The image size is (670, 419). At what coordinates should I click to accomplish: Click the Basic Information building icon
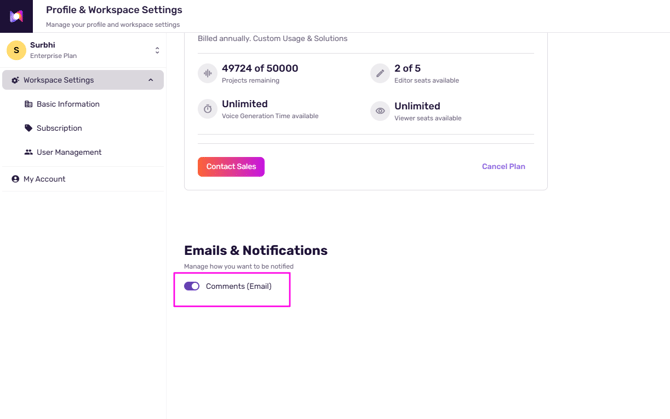coord(28,104)
